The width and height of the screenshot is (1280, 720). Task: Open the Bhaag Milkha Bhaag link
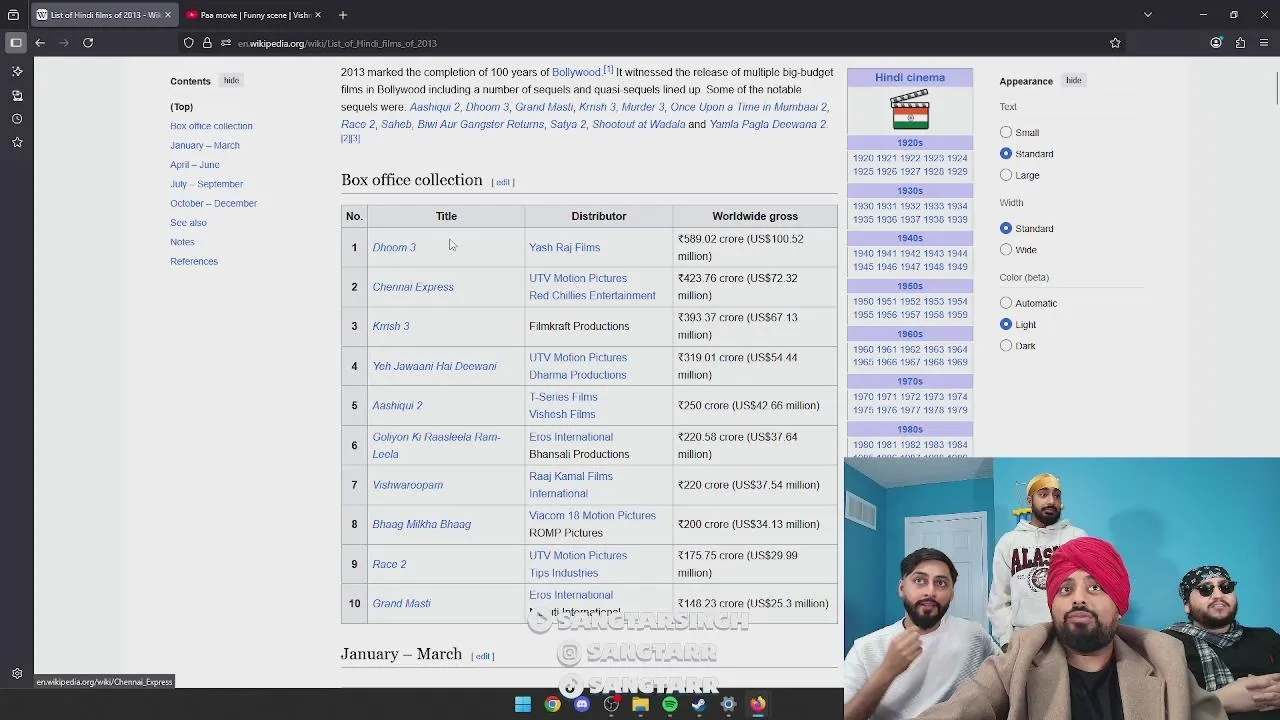[x=422, y=524]
